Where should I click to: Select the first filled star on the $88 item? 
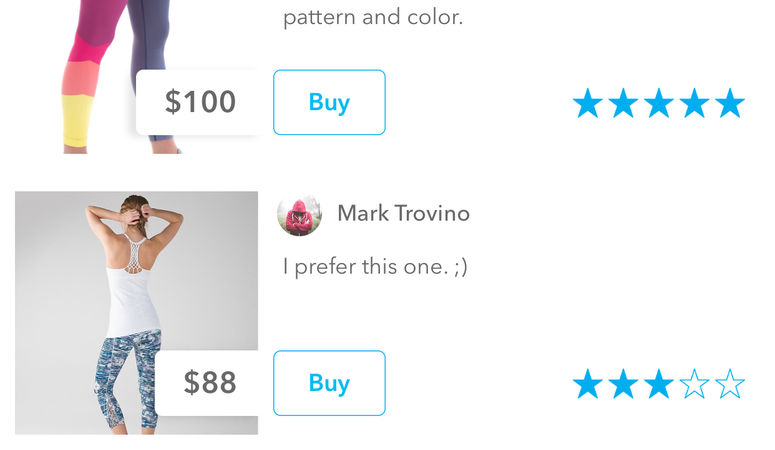coord(588,384)
